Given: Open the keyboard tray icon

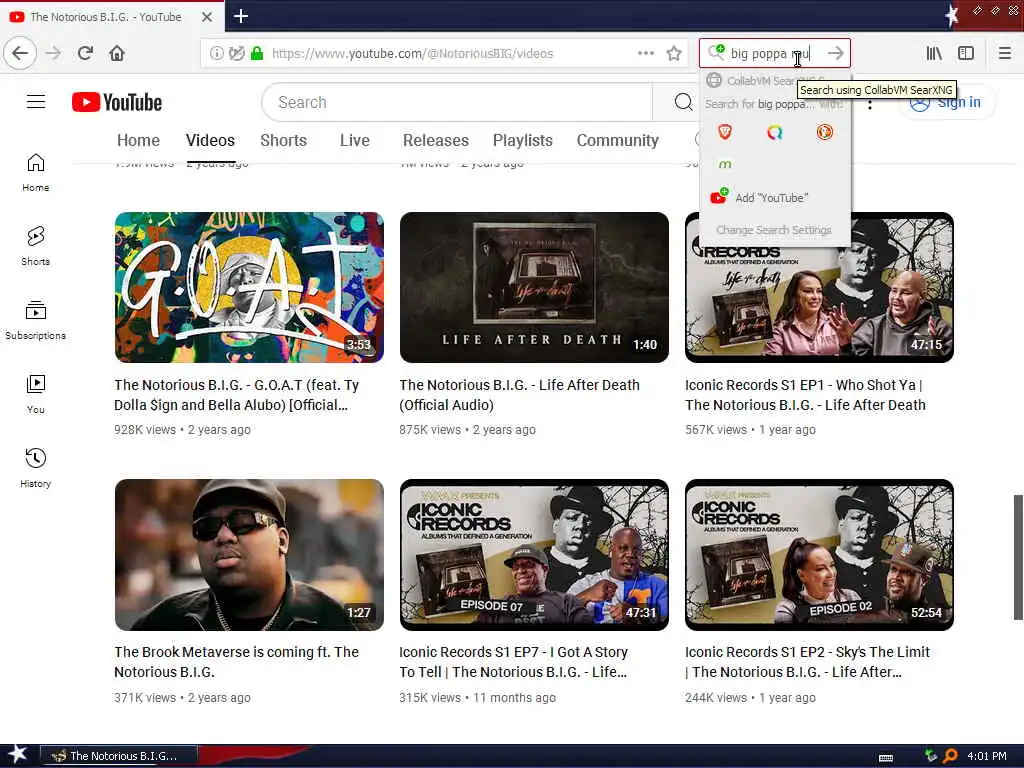Looking at the screenshot, I should 886,758.
